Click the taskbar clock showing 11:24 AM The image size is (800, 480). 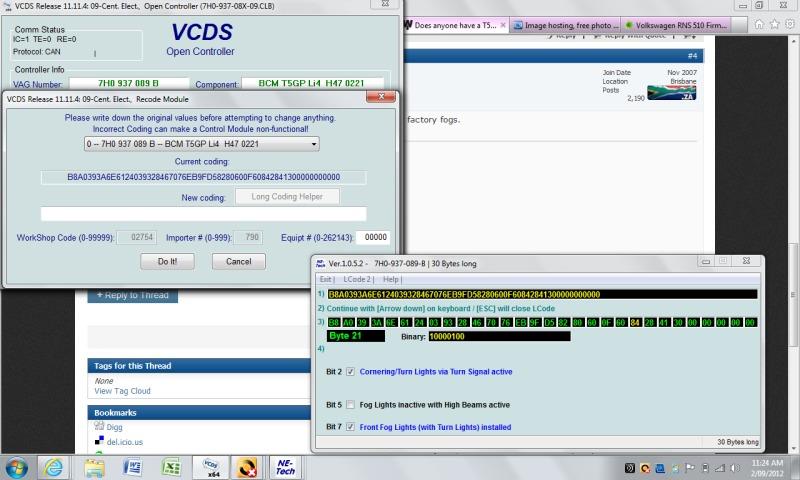tap(766, 468)
